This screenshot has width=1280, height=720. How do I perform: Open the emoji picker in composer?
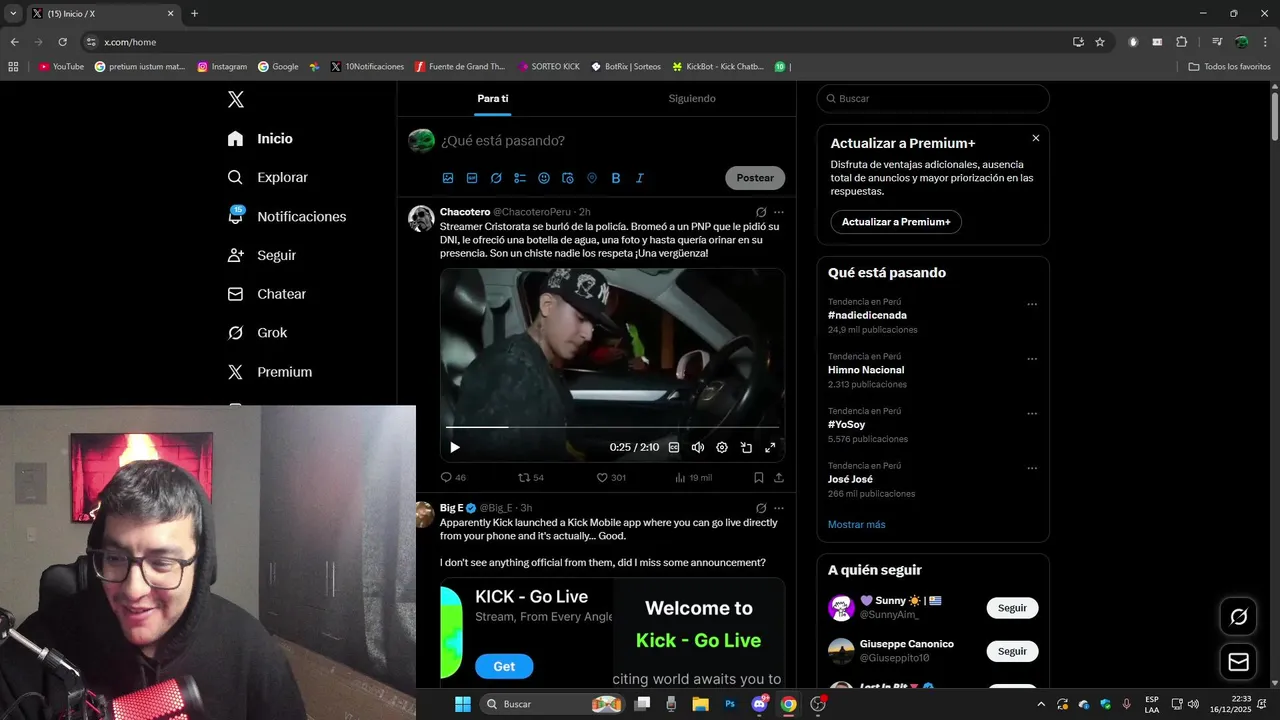544,178
